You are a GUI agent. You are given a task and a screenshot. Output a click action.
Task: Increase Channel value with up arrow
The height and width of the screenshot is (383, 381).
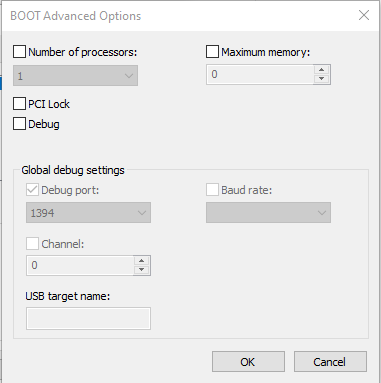click(142, 261)
